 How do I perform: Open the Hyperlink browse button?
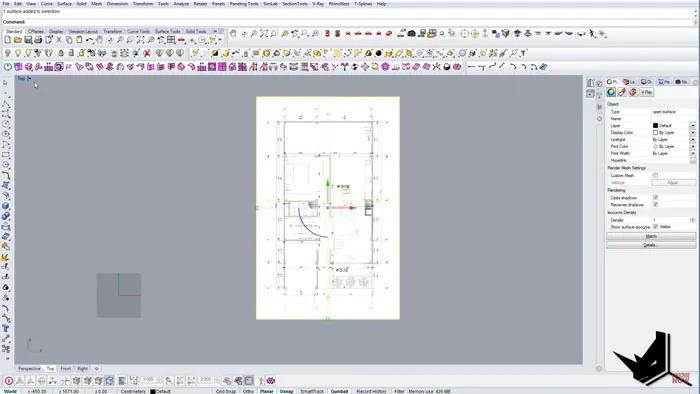click(693, 160)
